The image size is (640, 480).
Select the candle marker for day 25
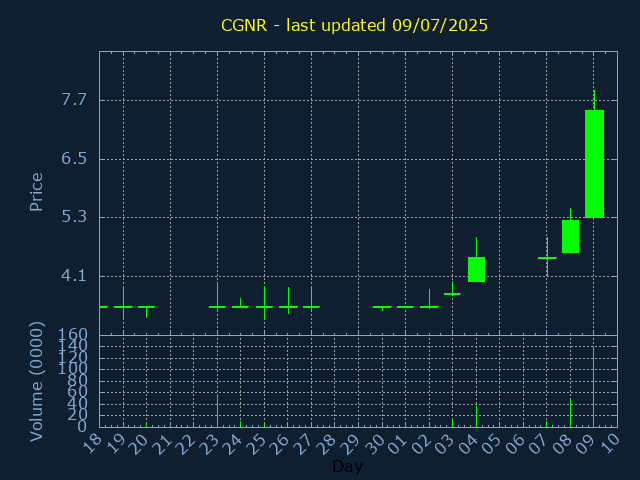click(264, 307)
